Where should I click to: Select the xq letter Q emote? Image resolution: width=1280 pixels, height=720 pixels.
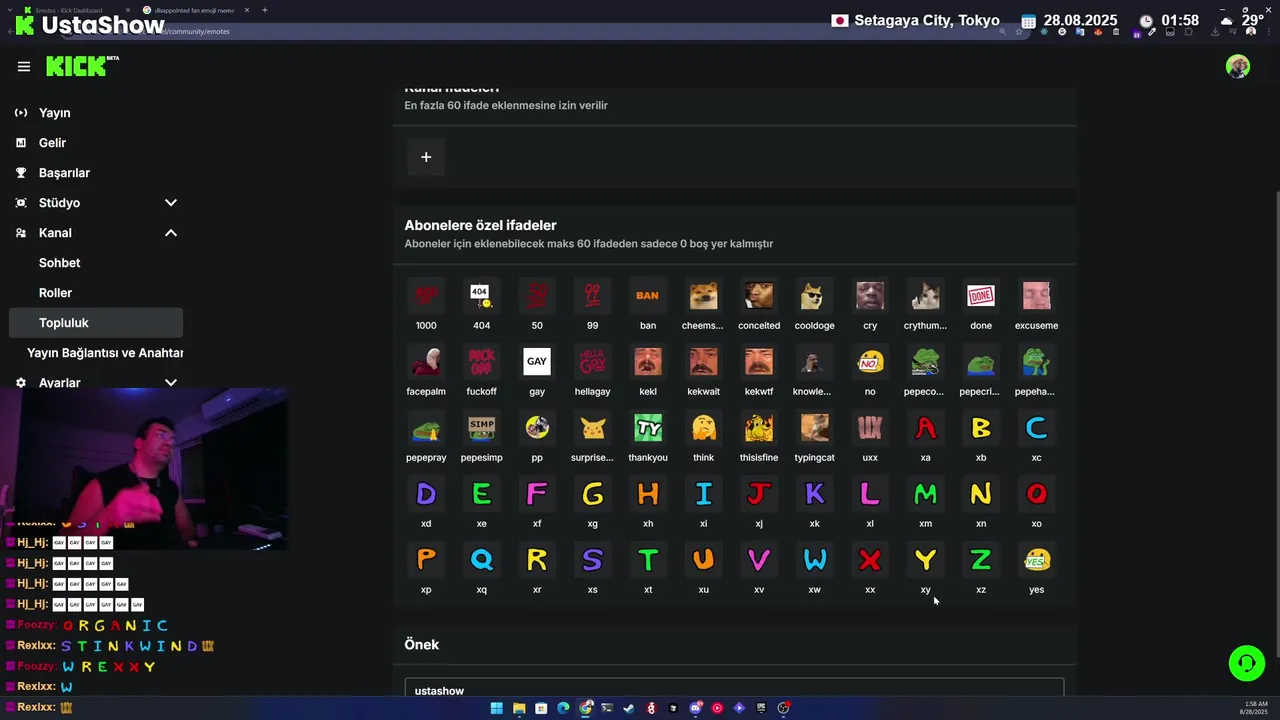click(482, 560)
